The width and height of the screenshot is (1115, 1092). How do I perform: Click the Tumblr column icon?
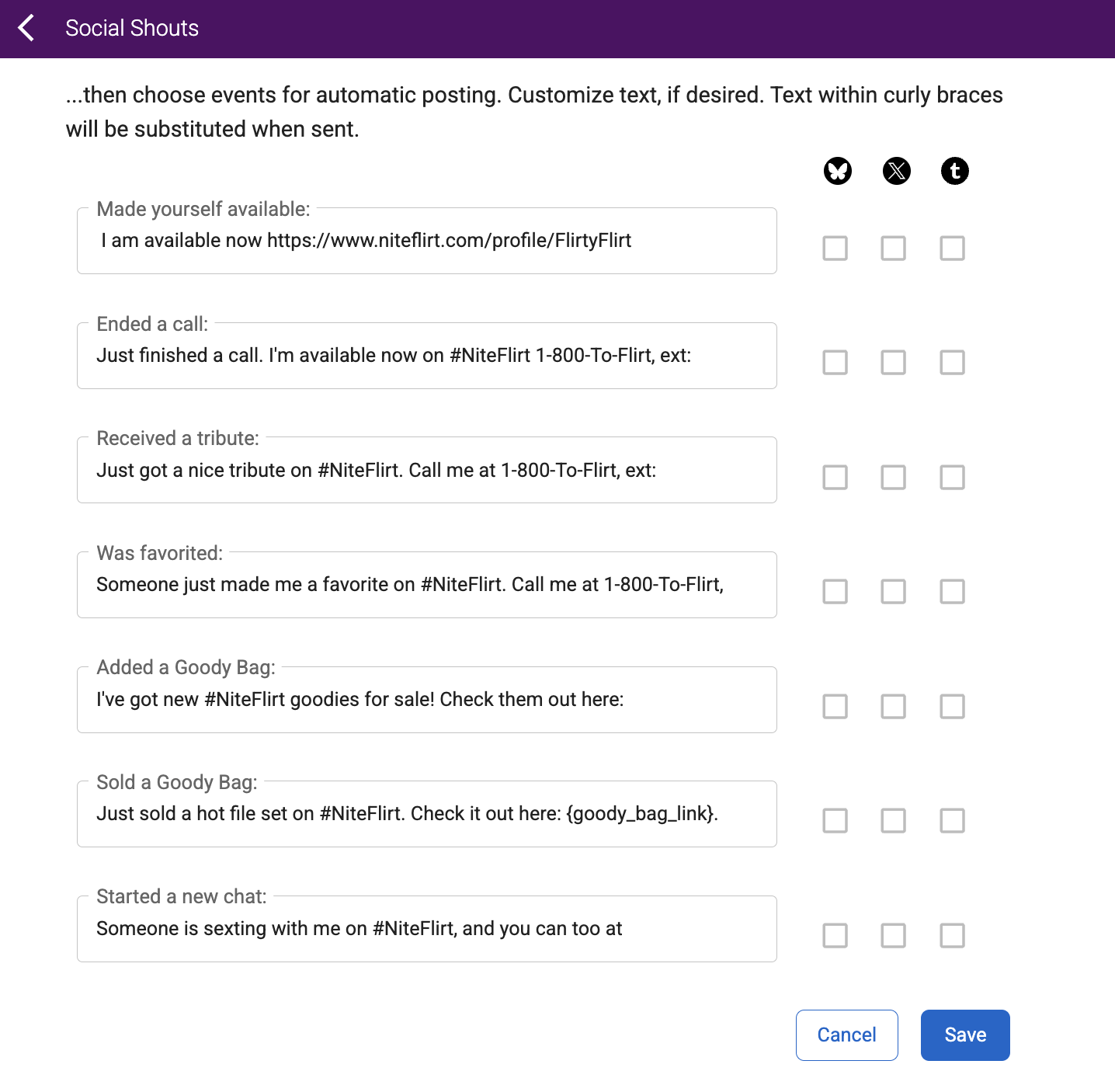point(955,171)
